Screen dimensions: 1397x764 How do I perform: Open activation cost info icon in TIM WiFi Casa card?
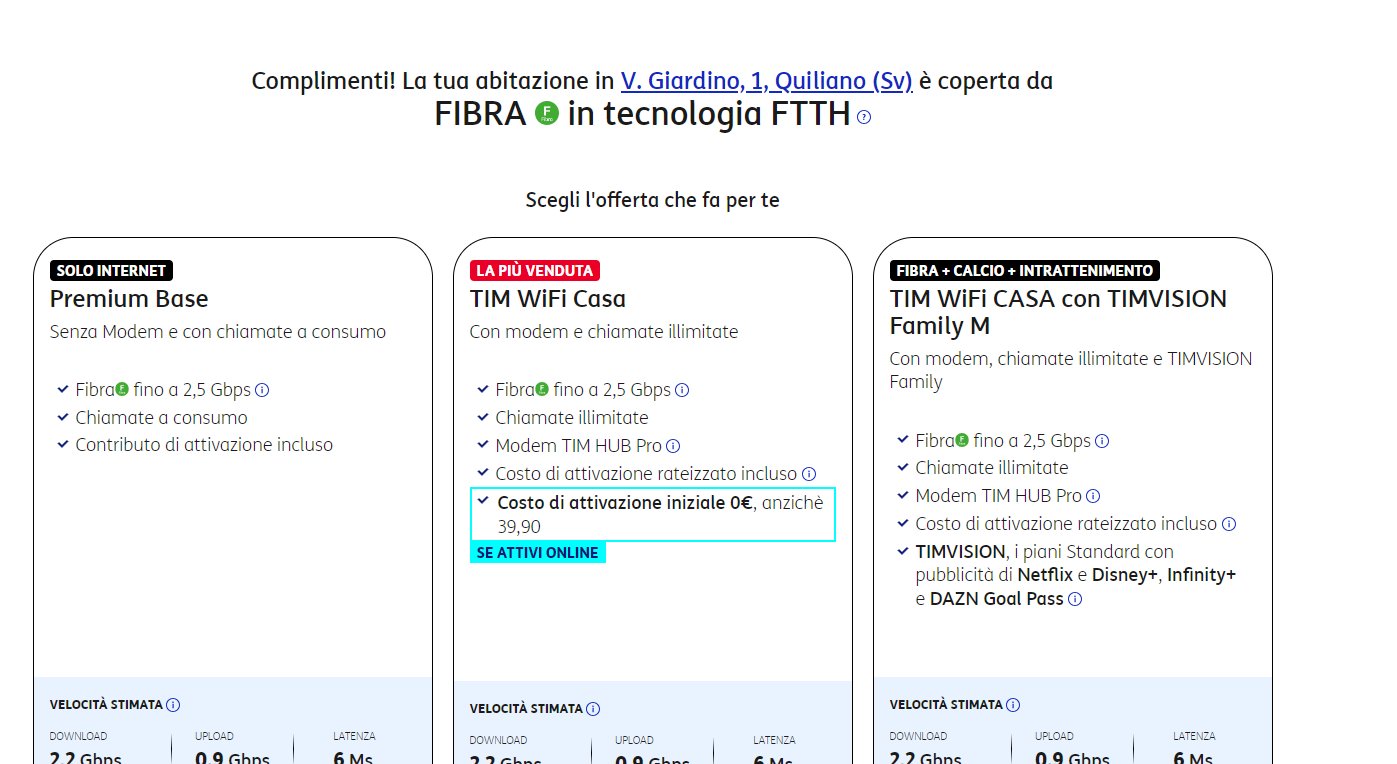809,474
